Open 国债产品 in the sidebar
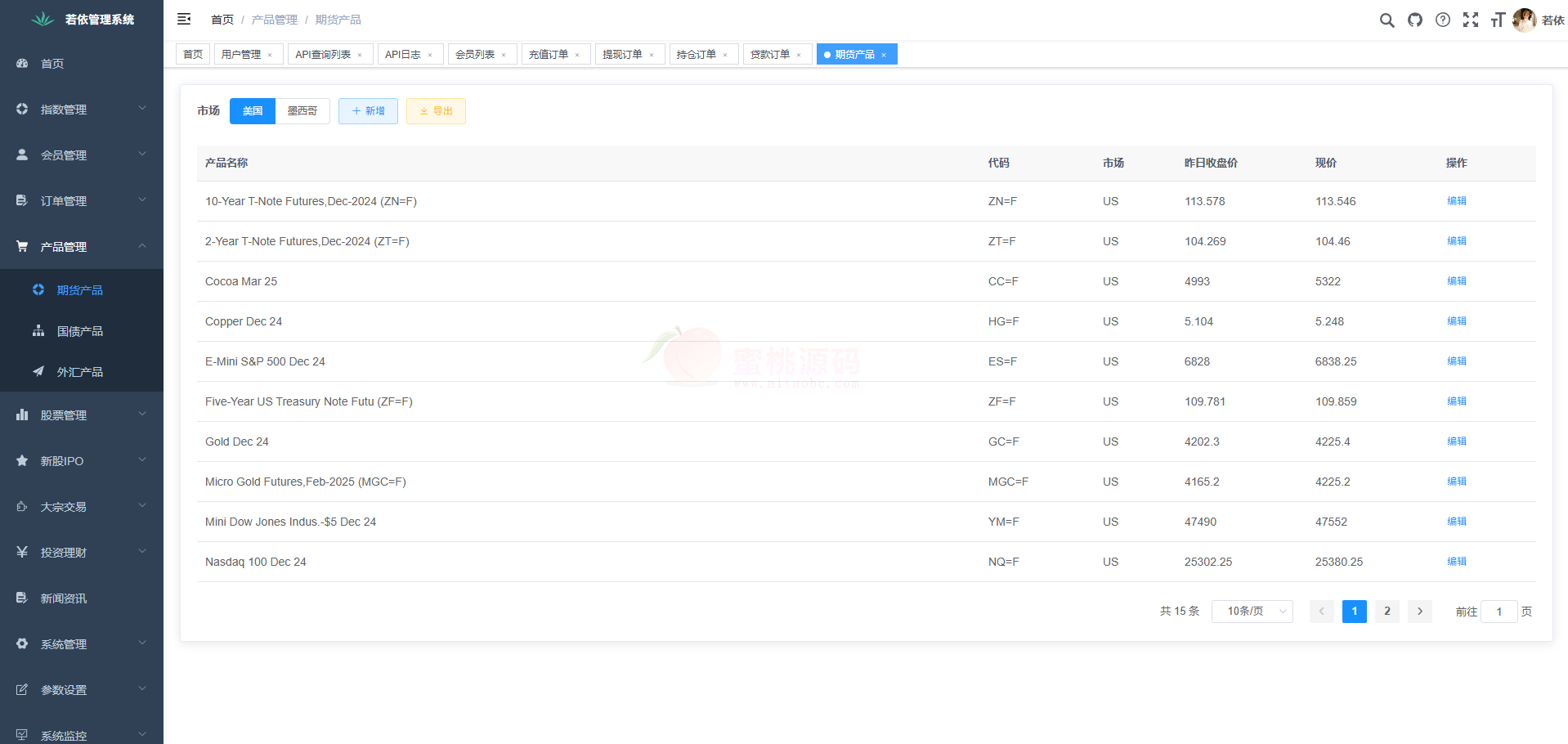The image size is (1568, 744). coord(79,331)
